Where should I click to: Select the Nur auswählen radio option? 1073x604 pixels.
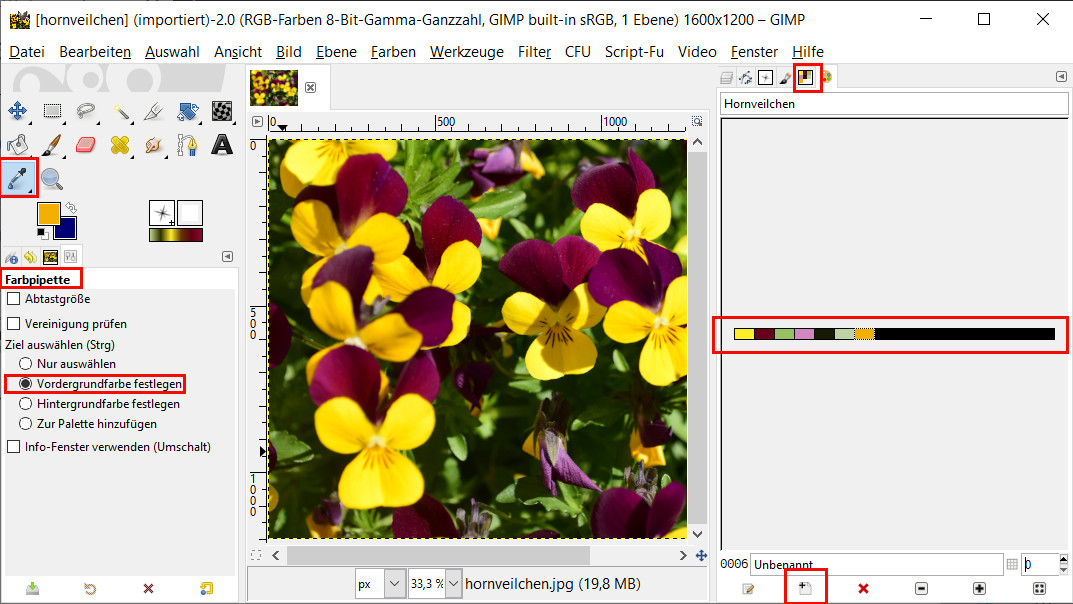point(25,364)
